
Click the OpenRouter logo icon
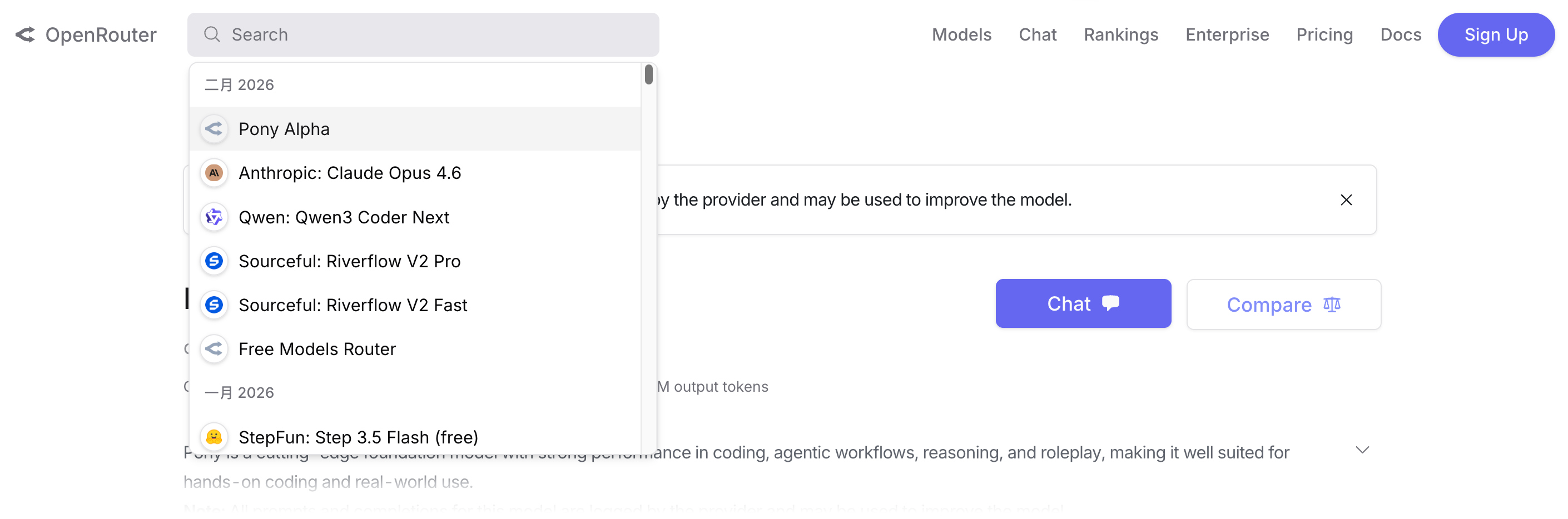tap(26, 34)
